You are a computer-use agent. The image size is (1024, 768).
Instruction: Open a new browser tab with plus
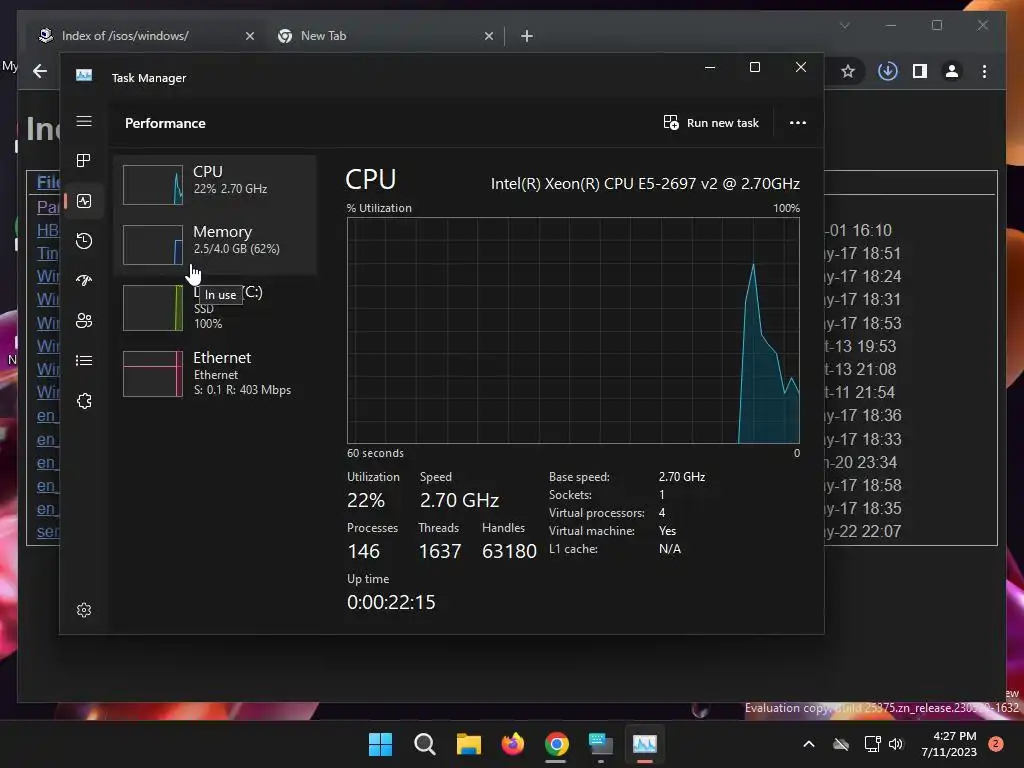point(527,37)
